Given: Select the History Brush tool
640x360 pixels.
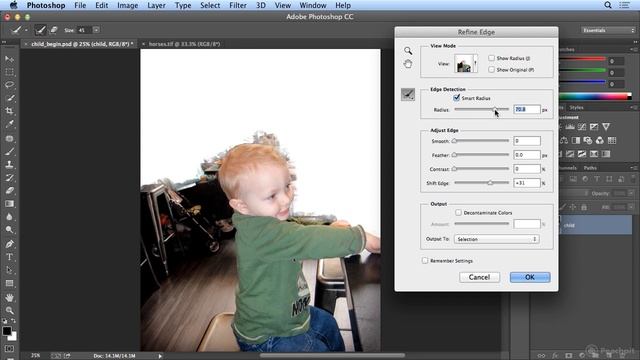Looking at the screenshot, I should coord(9,178).
